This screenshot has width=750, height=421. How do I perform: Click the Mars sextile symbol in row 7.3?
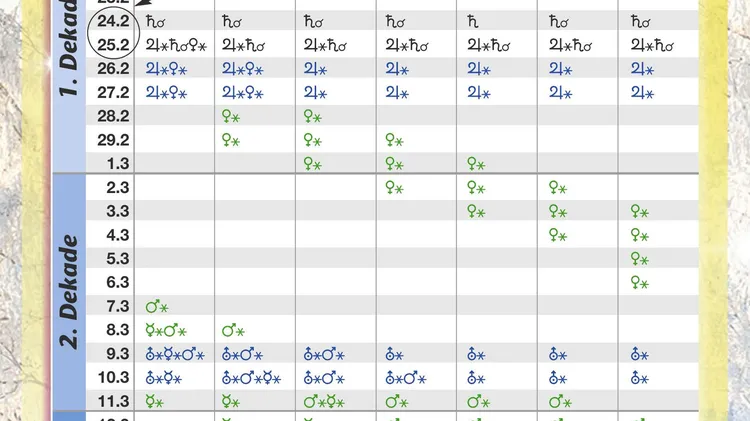click(x=157, y=307)
